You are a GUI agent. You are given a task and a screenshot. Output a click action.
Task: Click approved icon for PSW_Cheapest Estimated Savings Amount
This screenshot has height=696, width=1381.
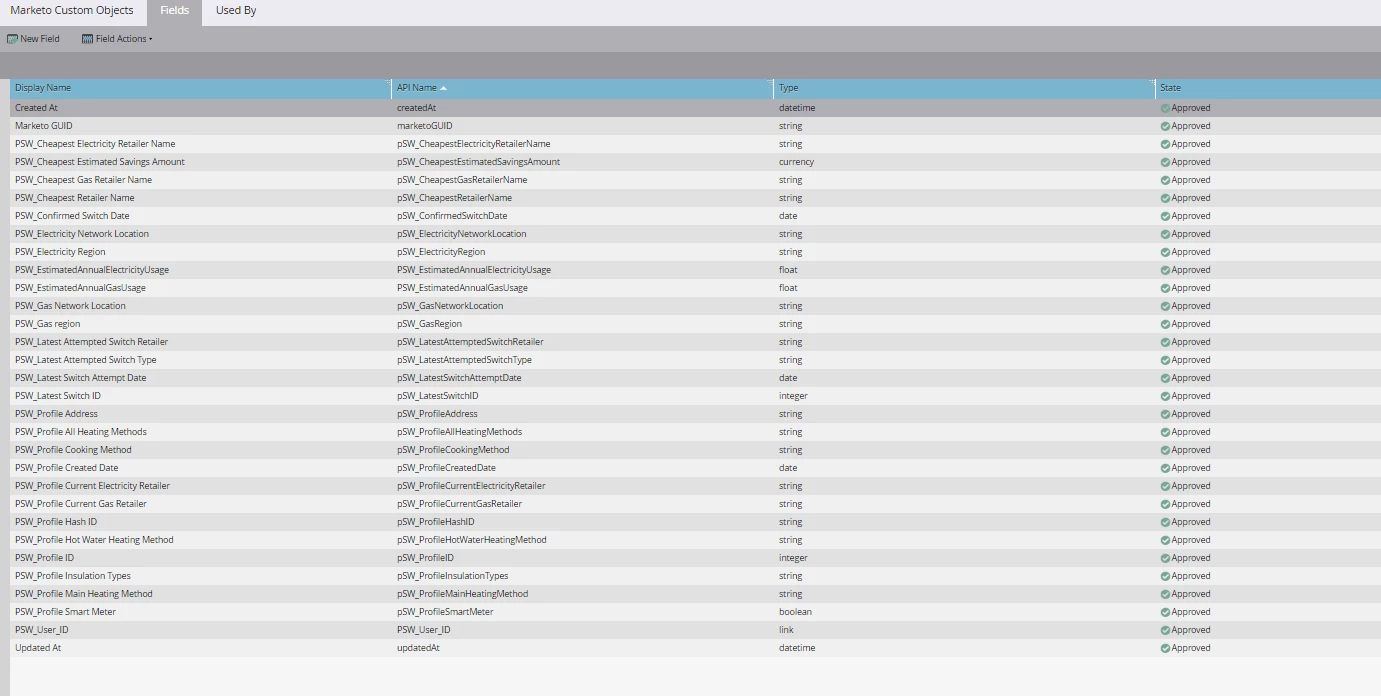(1165, 162)
